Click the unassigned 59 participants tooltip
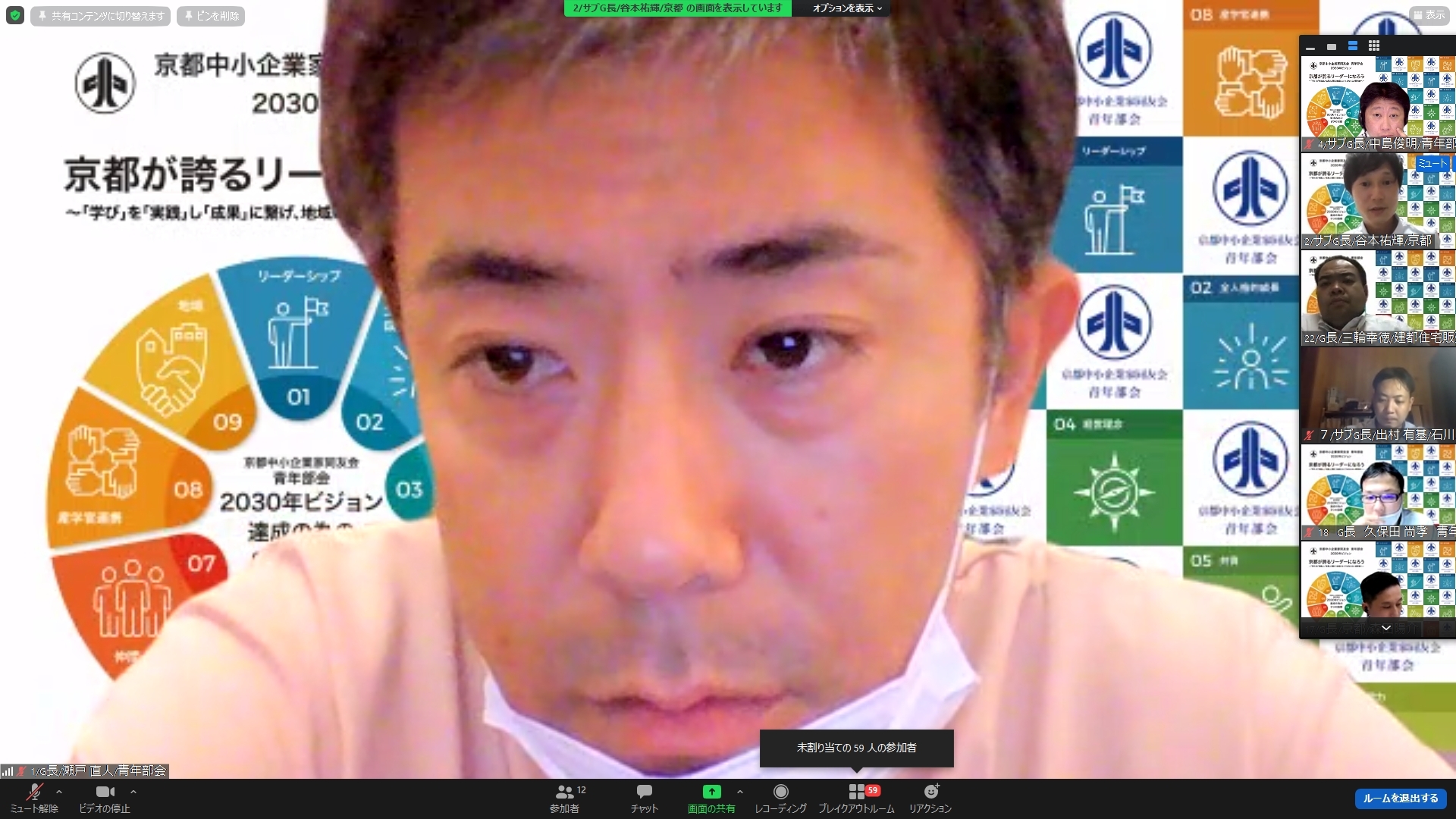 click(857, 748)
